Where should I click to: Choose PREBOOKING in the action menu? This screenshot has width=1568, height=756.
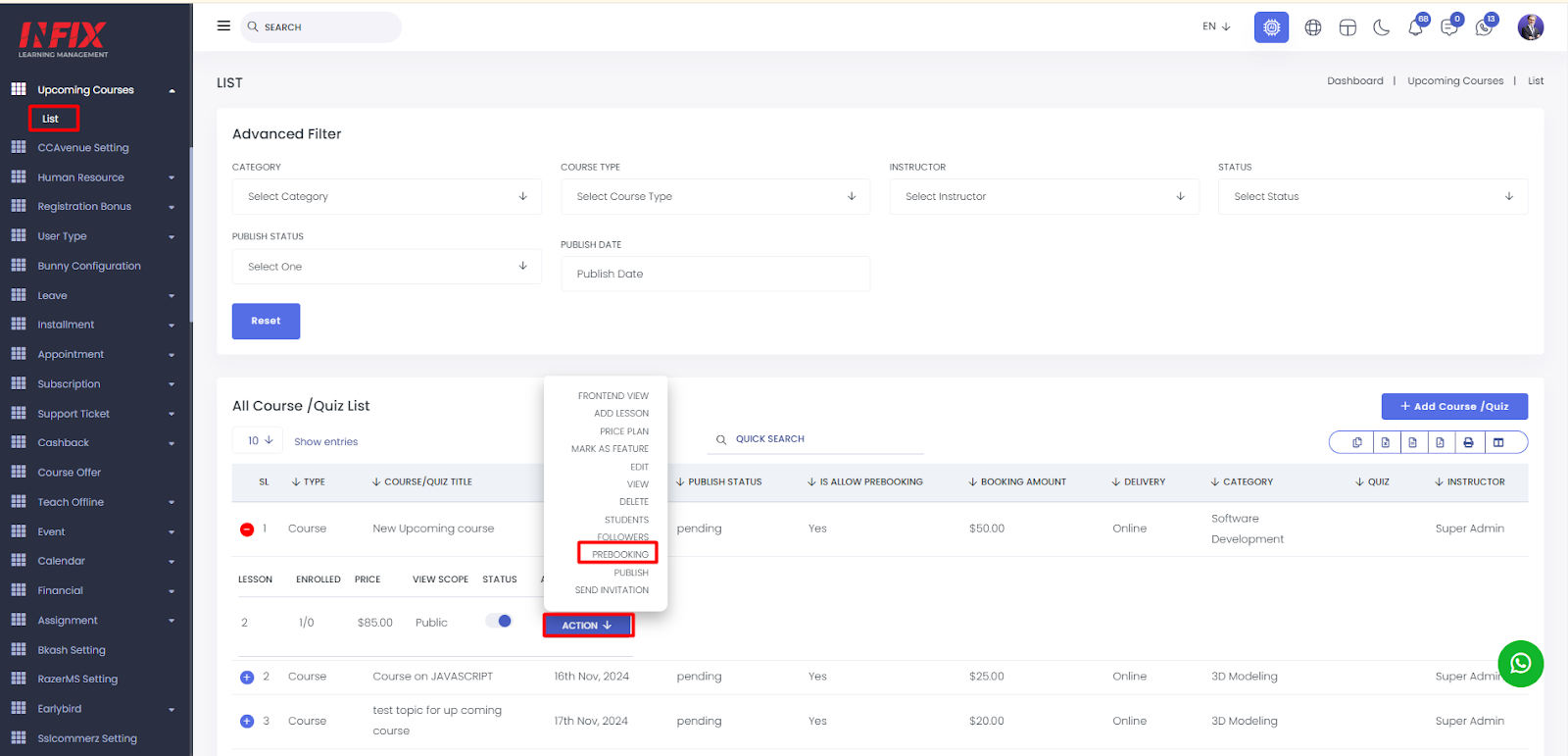619,554
